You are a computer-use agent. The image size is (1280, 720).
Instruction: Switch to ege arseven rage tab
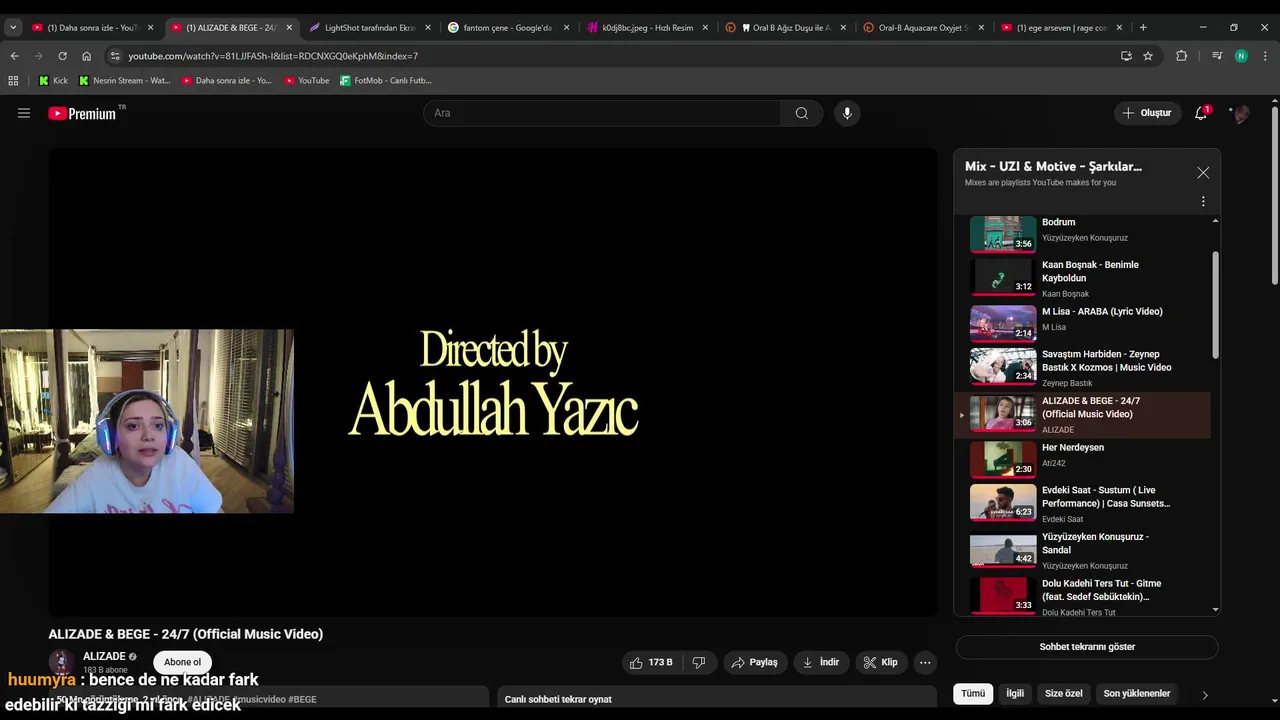(1060, 28)
